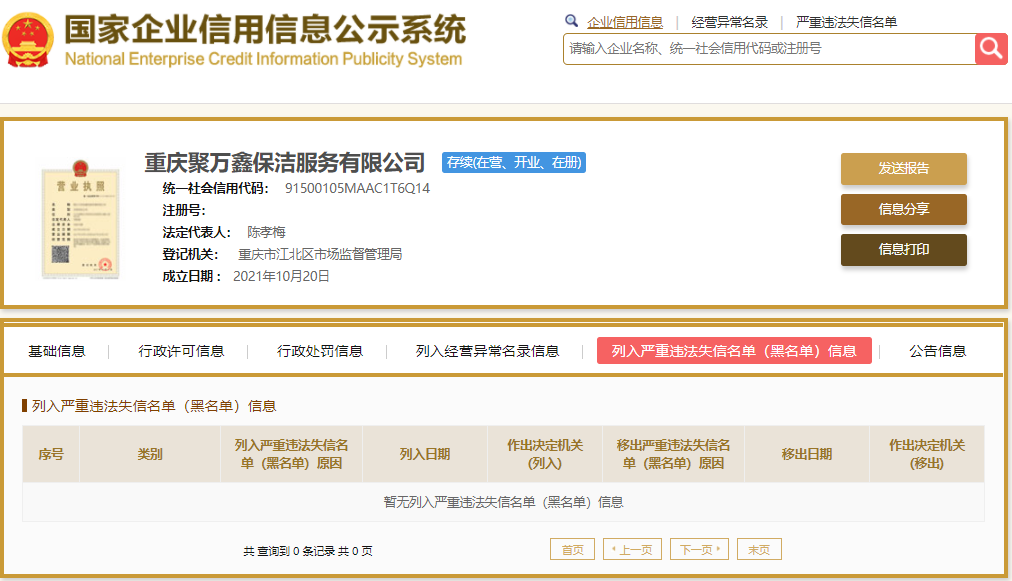Viewport: 1012px width, 581px height.
Task: Select the credit code 91500105MAAC1T6Q14
Action: coord(358,189)
